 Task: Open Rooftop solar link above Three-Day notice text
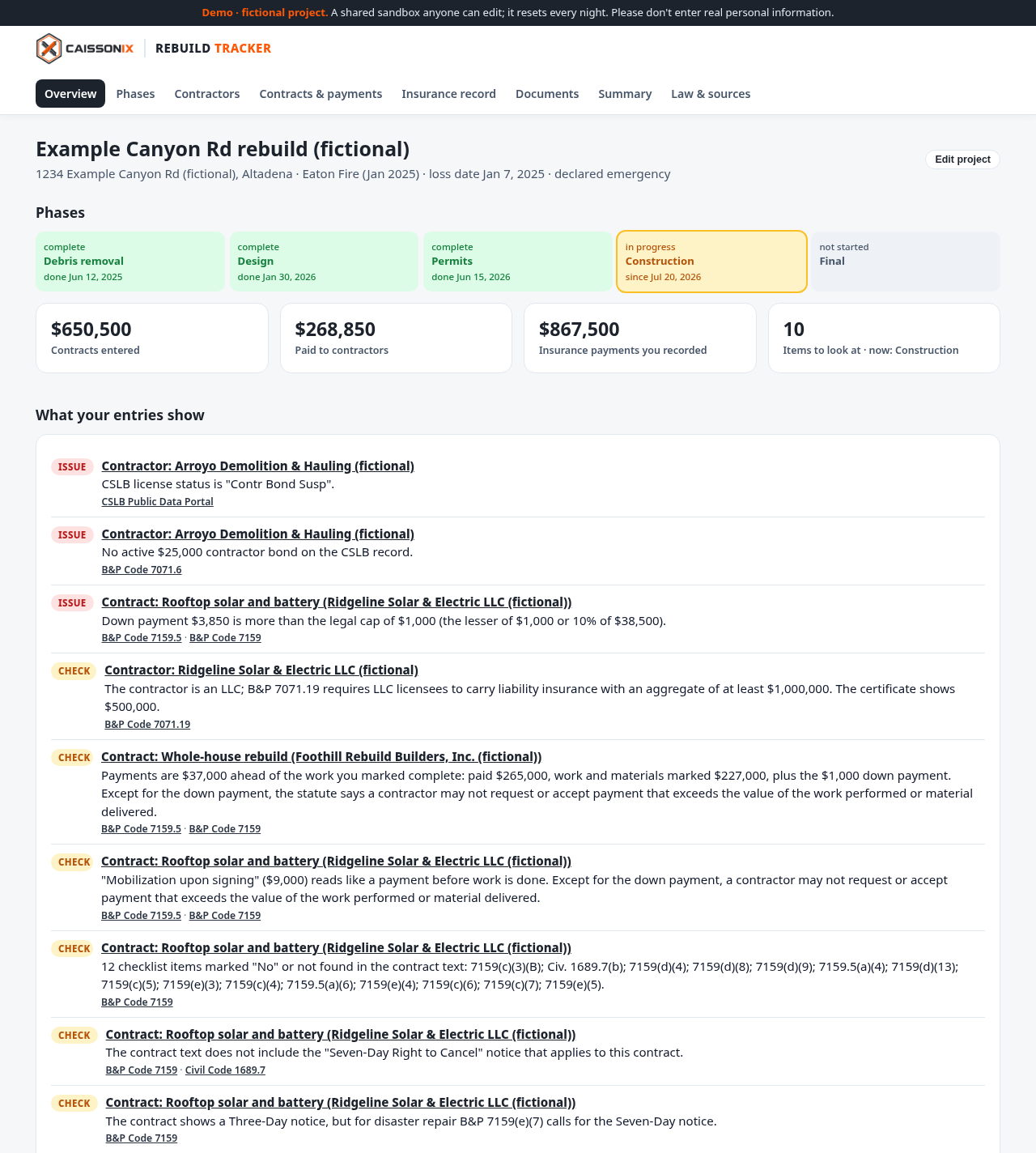[x=341, y=1103]
